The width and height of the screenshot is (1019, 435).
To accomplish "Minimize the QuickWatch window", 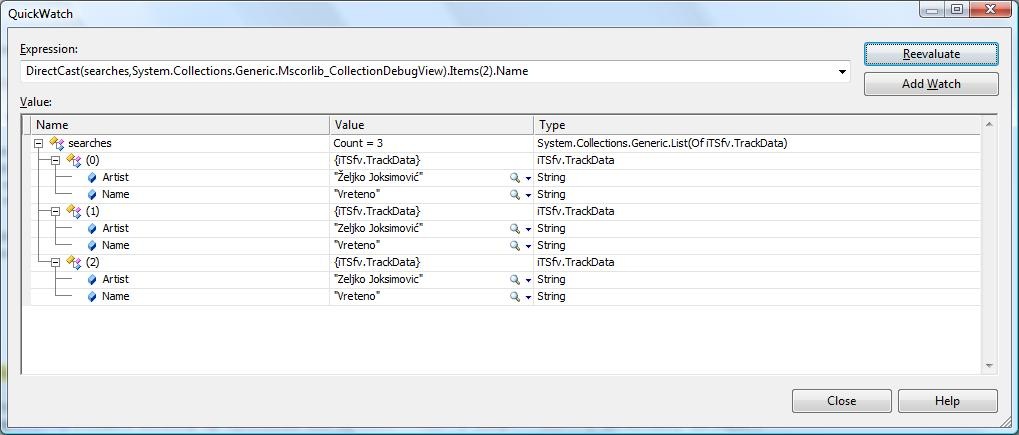I will [x=933, y=10].
